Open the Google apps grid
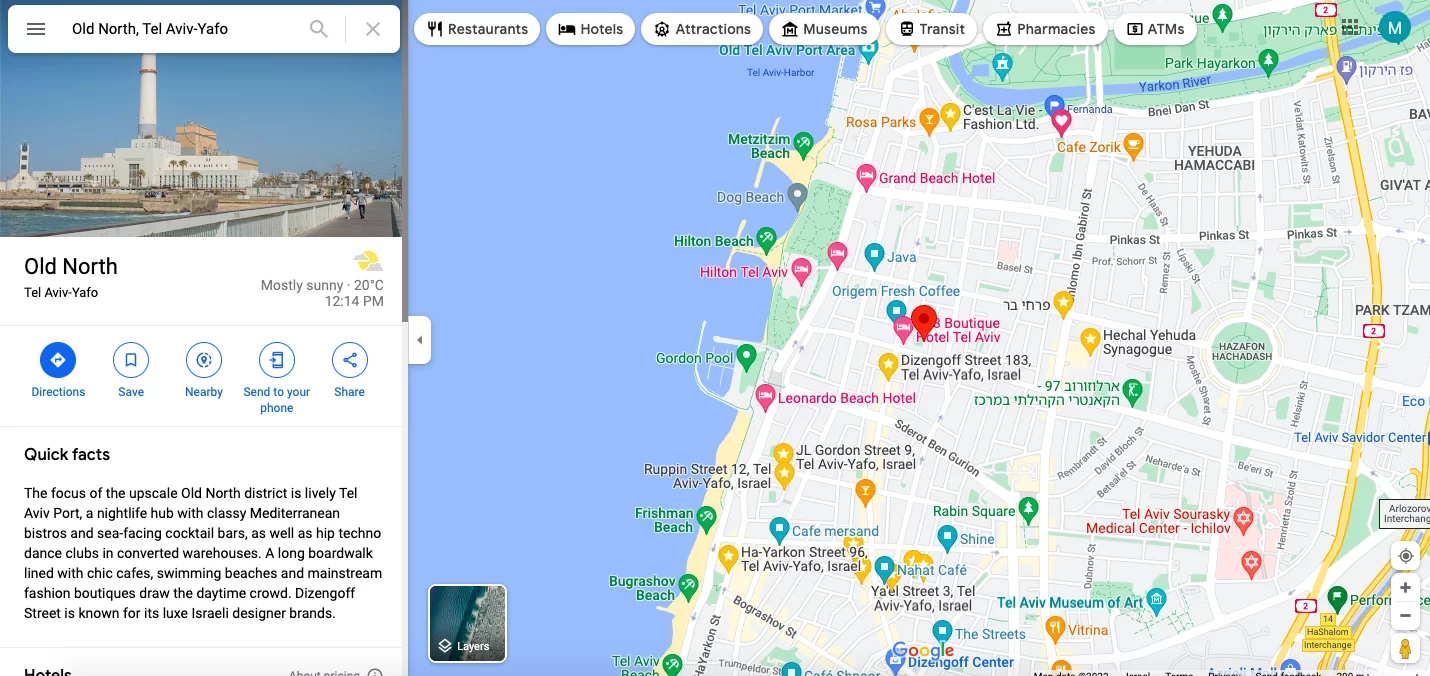 (1350, 27)
